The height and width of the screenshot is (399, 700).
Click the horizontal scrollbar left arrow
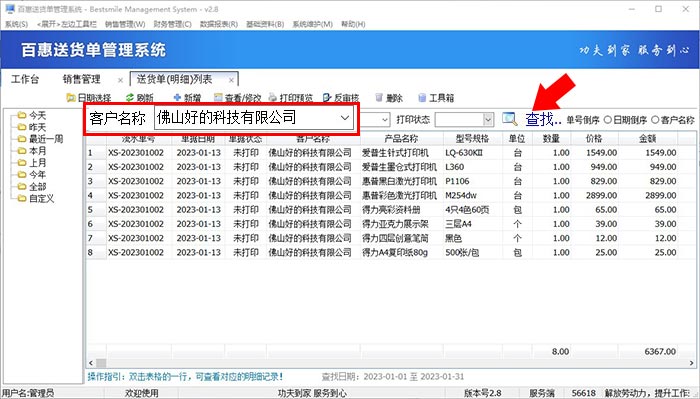(91, 363)
